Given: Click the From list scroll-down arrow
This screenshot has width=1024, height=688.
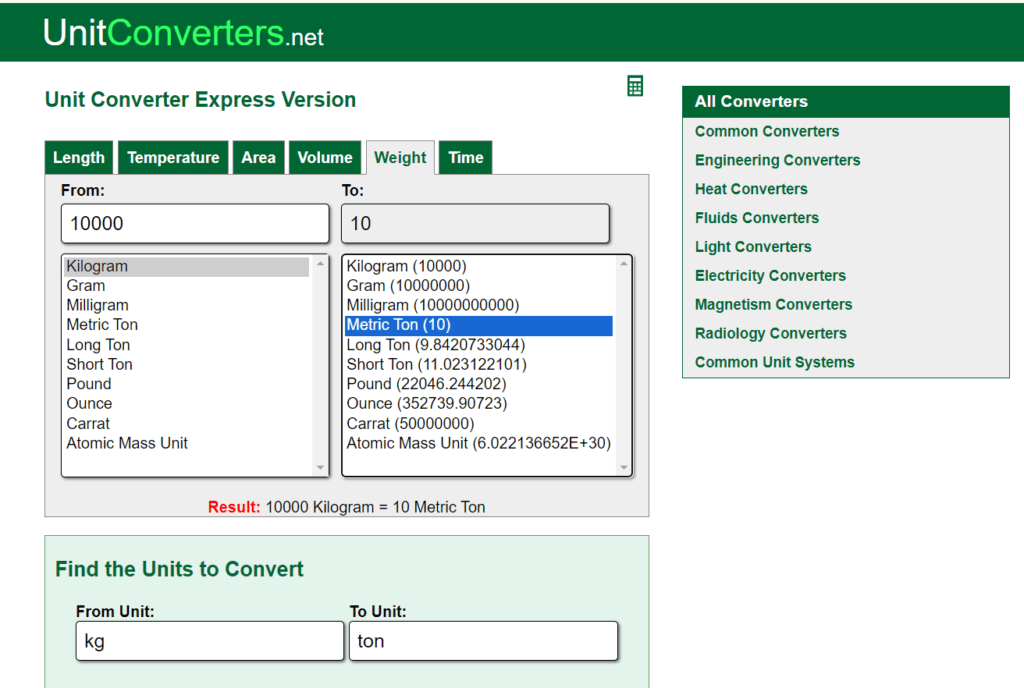Looking at the screenshot, I should tap(320, 467).
